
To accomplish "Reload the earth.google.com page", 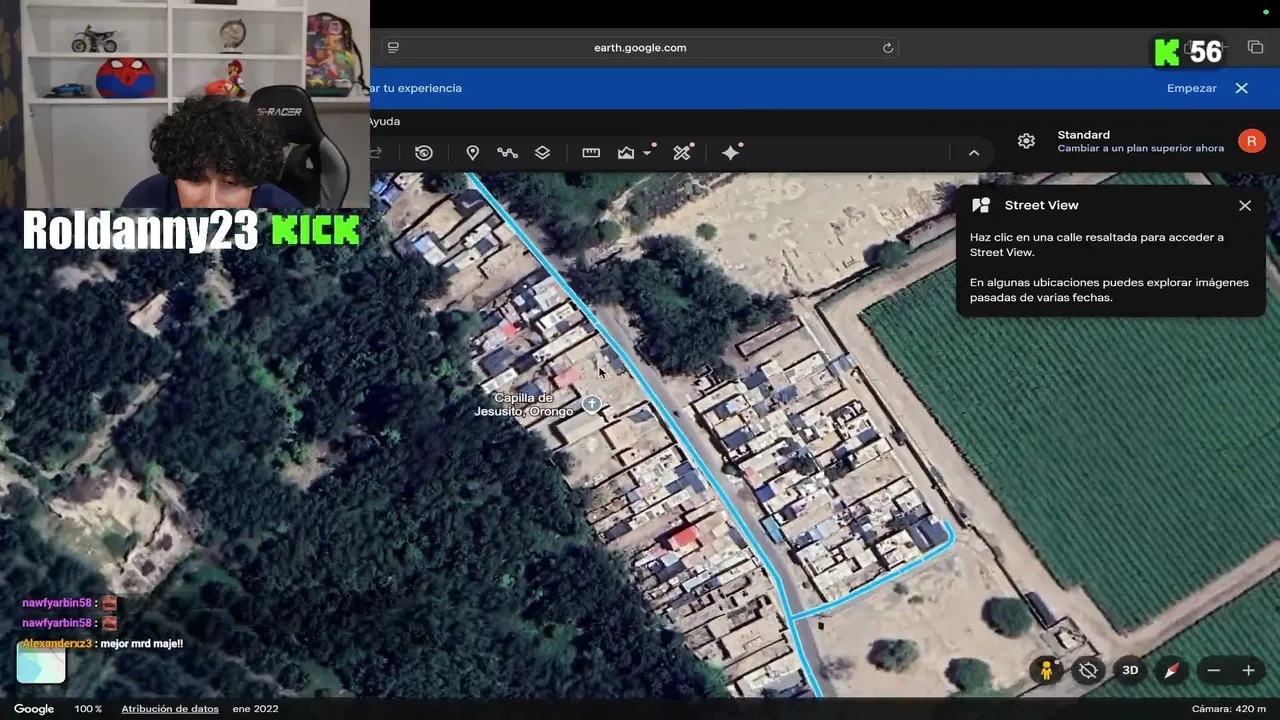I will coord(887,47).
